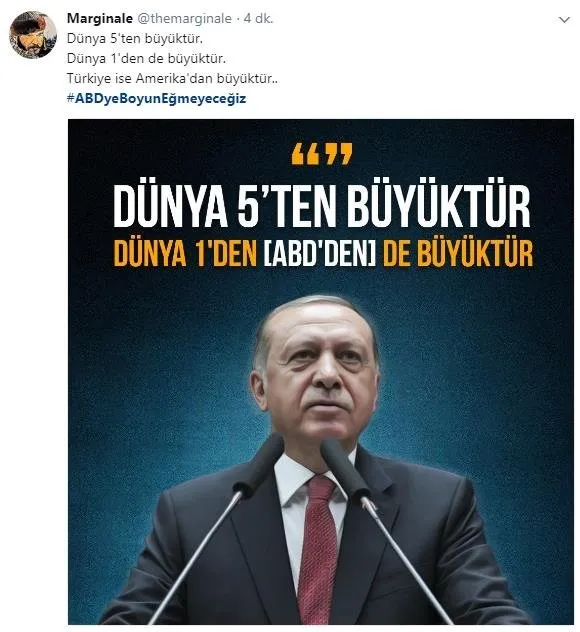580x632 pixels.
Task: Open the #ABDyeBoyunEğmeyeceğiz hashtag
Action: point(156,98)
